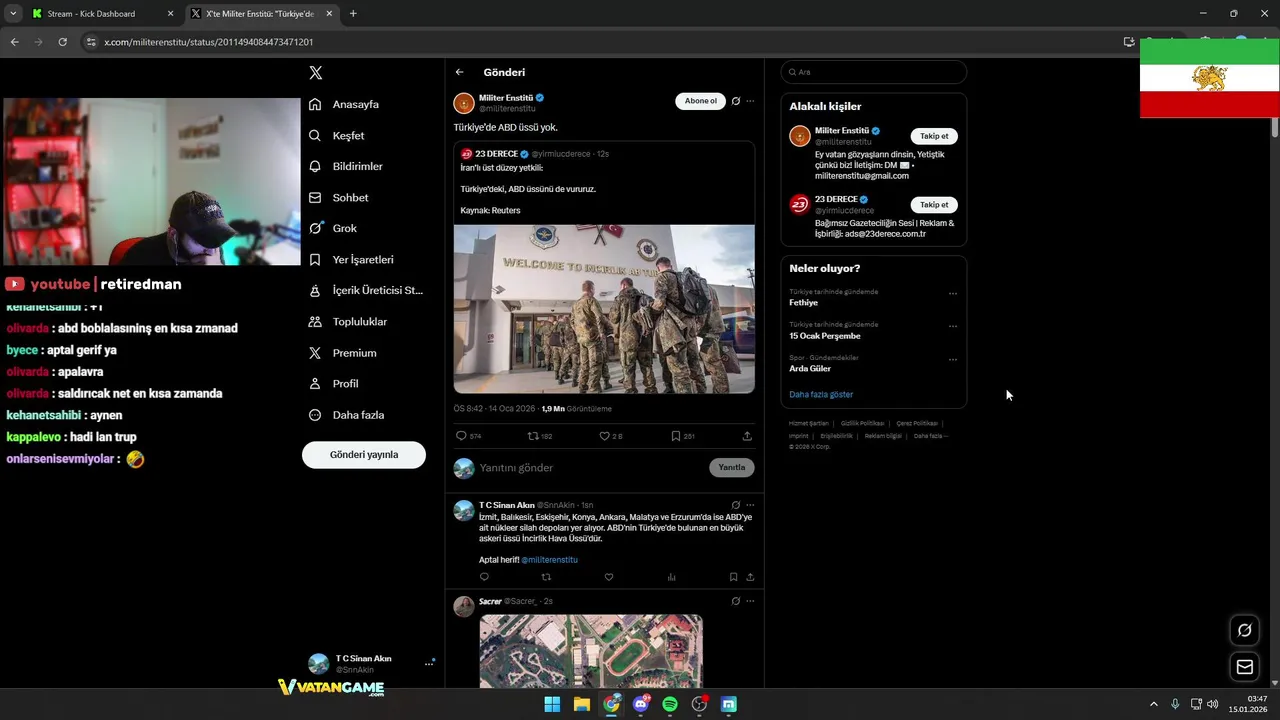Open İçerik Üreticisi Studio item
This screenshot has width=1280, height=720.
click(366, 290)
